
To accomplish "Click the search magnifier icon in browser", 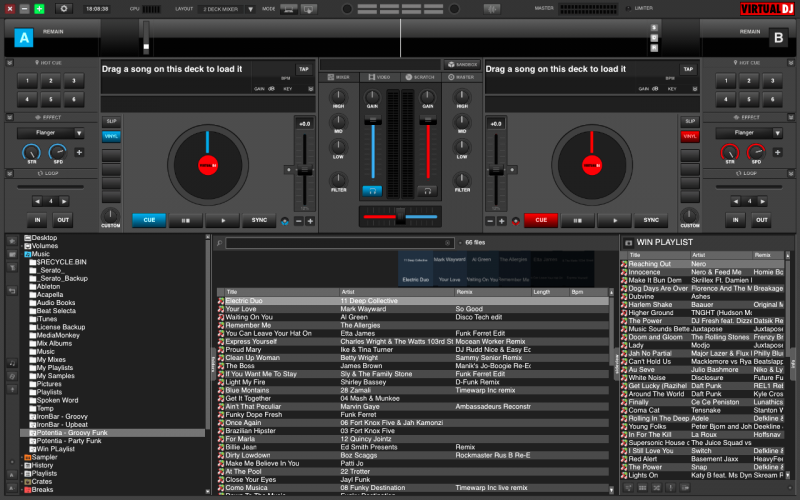I will point(219,243).
